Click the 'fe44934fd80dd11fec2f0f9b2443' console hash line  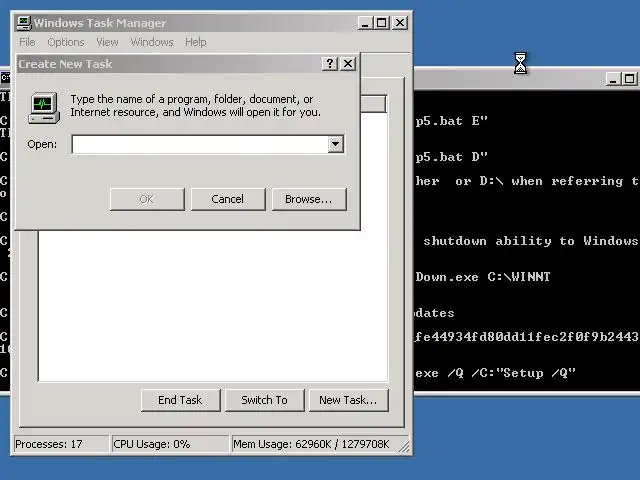[527, 337]
